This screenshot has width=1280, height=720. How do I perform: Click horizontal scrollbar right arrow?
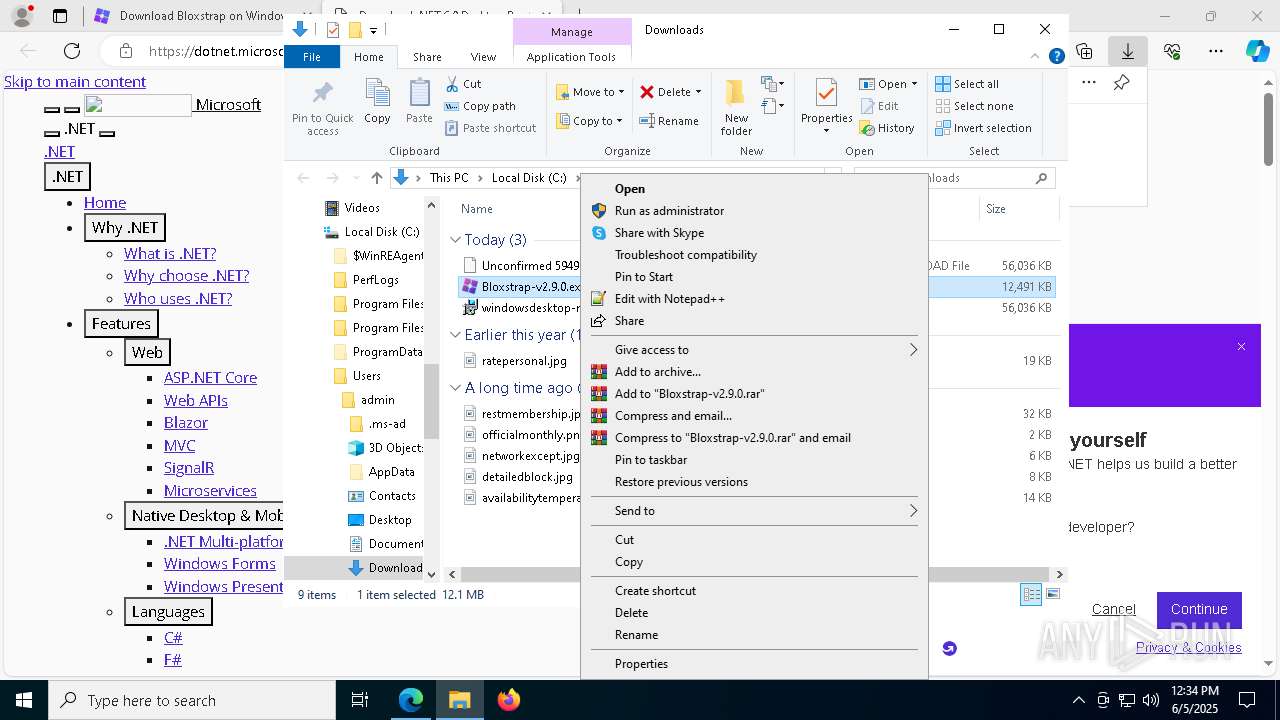coord(1059,574)
